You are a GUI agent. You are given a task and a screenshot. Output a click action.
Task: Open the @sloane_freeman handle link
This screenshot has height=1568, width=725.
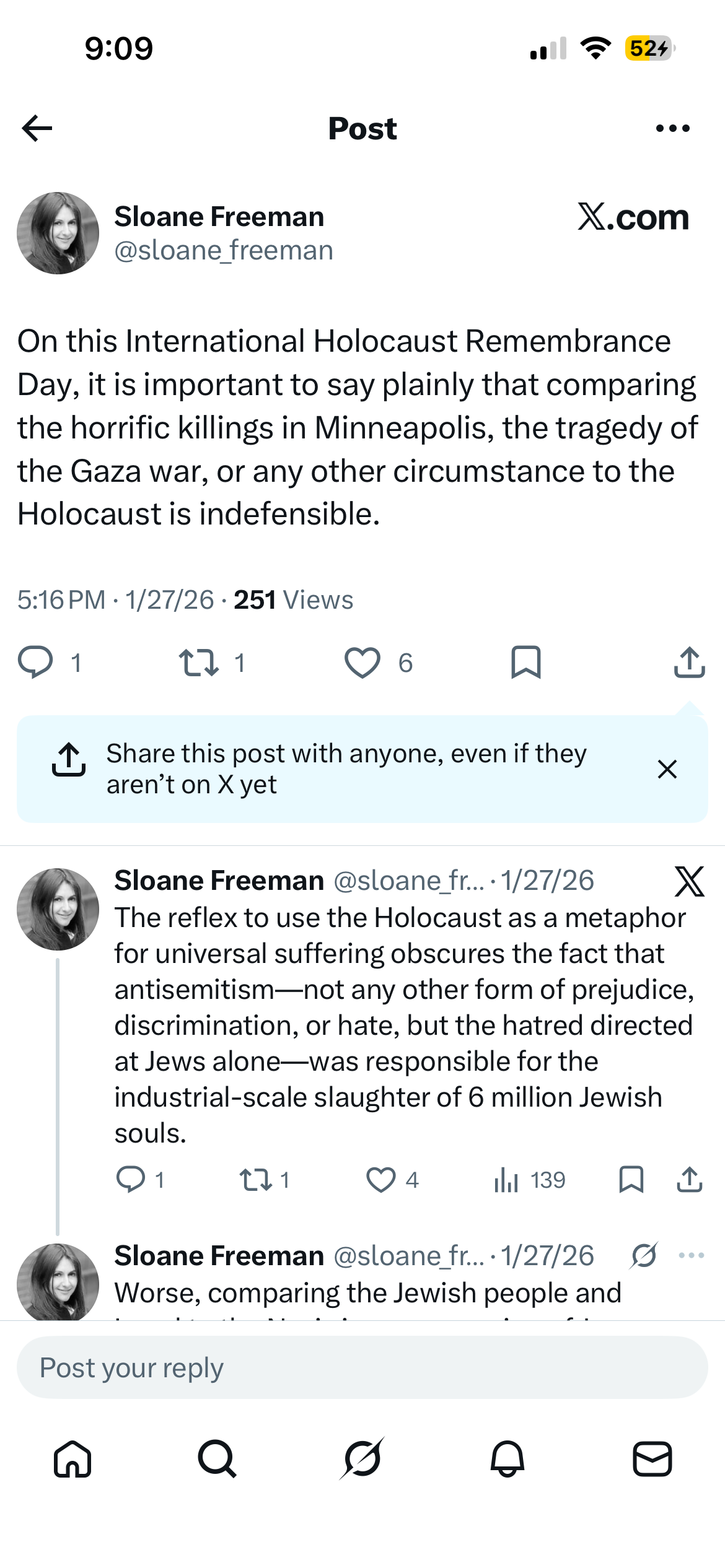pyautogui.click(x=224, y=250)
